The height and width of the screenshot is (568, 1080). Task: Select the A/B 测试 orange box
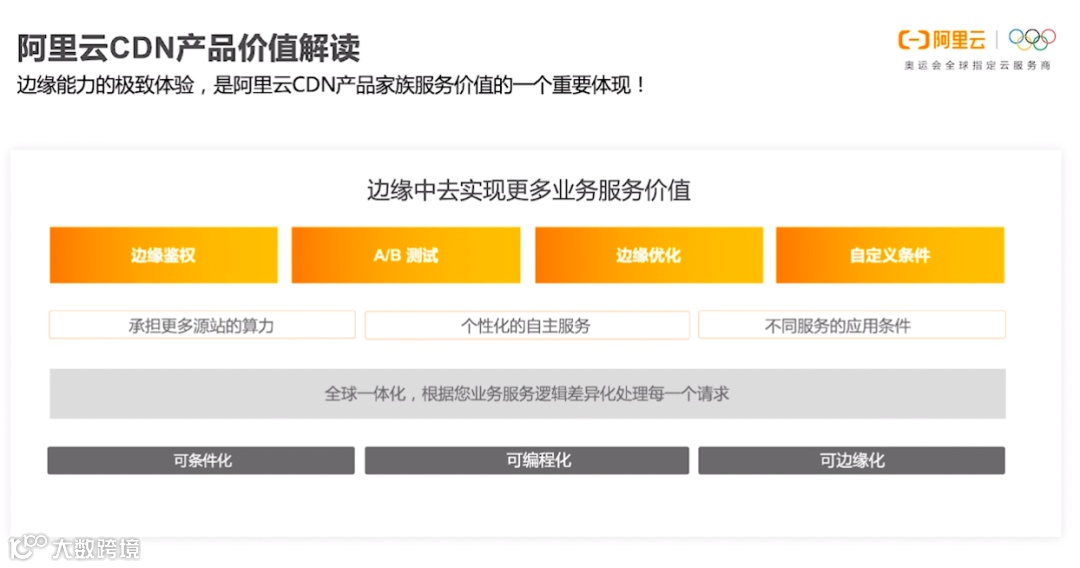406,255
